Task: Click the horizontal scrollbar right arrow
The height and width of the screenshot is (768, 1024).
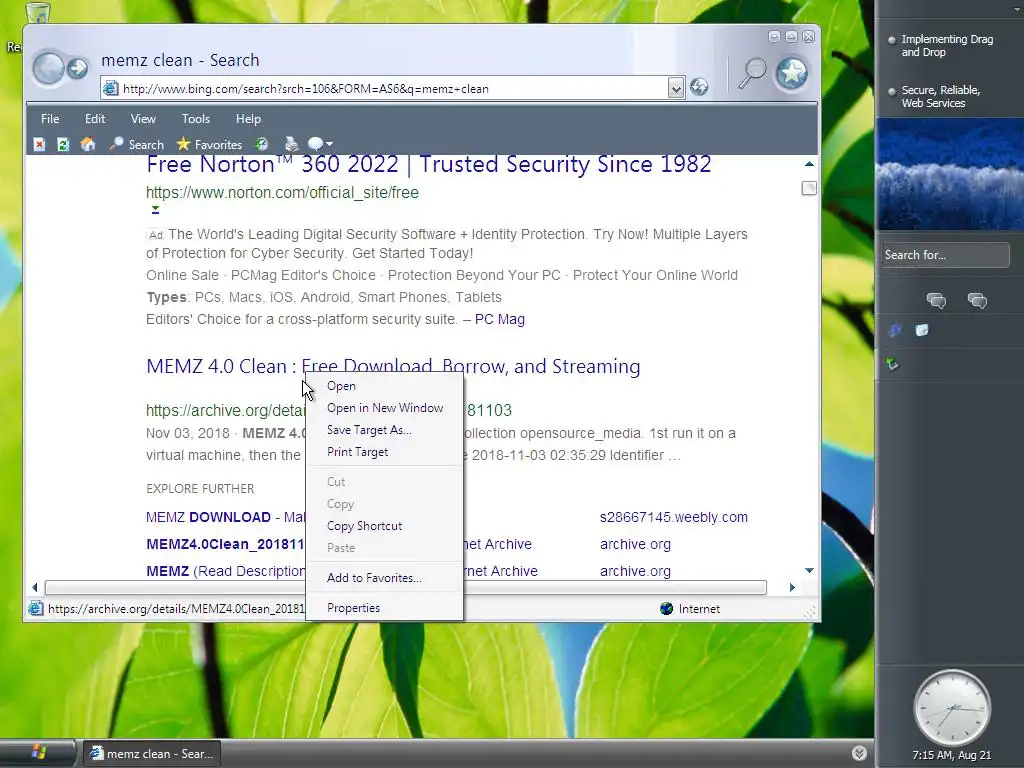Action: point(792,587)
